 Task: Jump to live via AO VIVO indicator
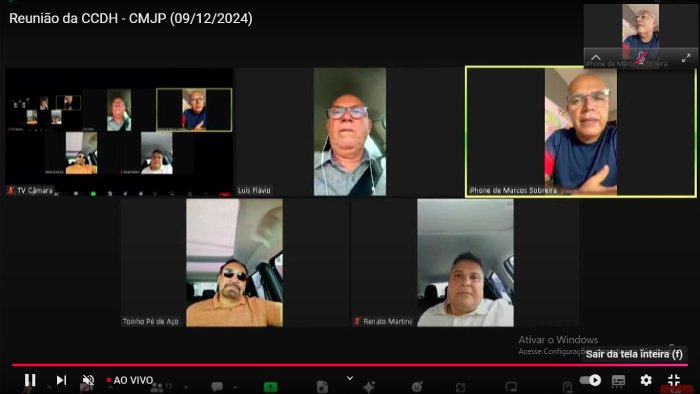pos(130,380)
